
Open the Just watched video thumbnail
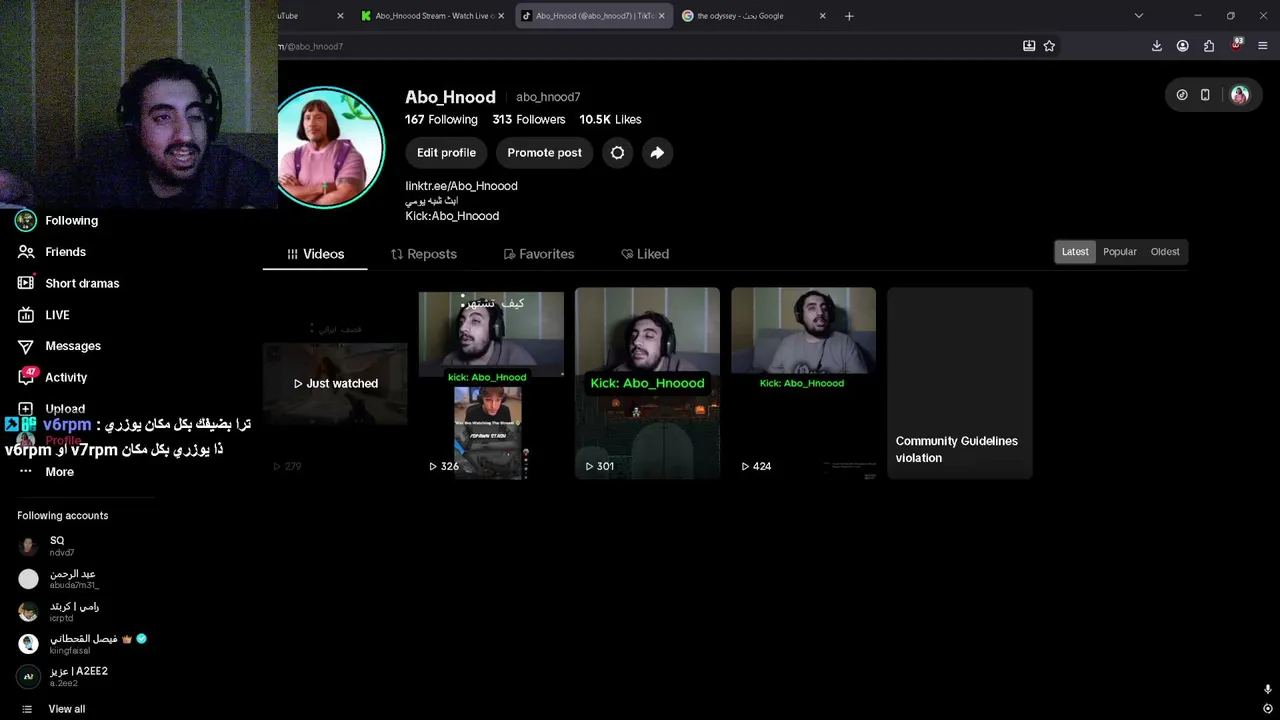point(335,384)
